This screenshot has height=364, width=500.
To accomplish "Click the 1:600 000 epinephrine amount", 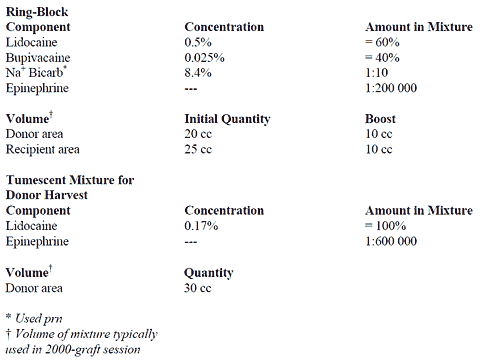I will (x=391, y=241).
